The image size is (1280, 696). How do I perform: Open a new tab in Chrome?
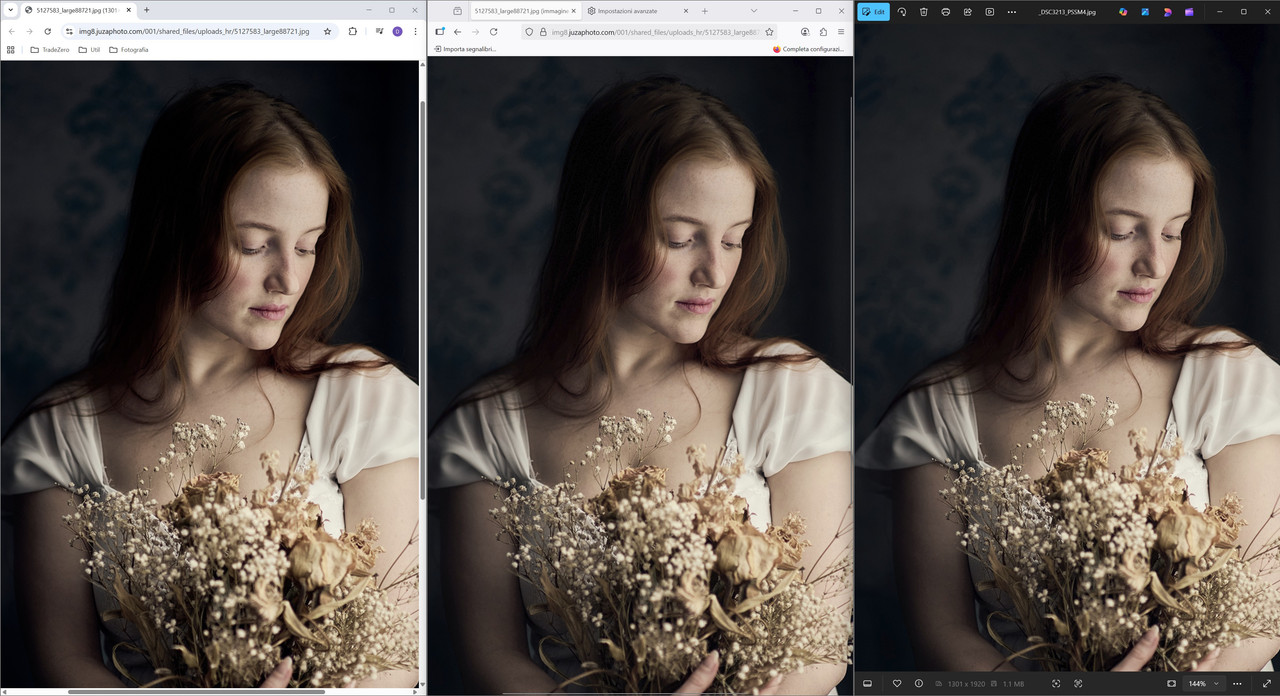pos(147,10)
